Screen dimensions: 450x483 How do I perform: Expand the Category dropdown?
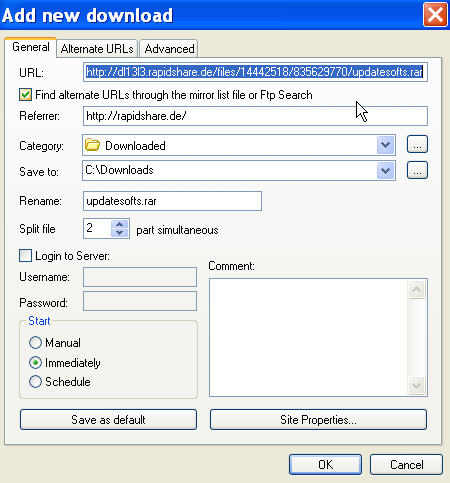point(386,145)
